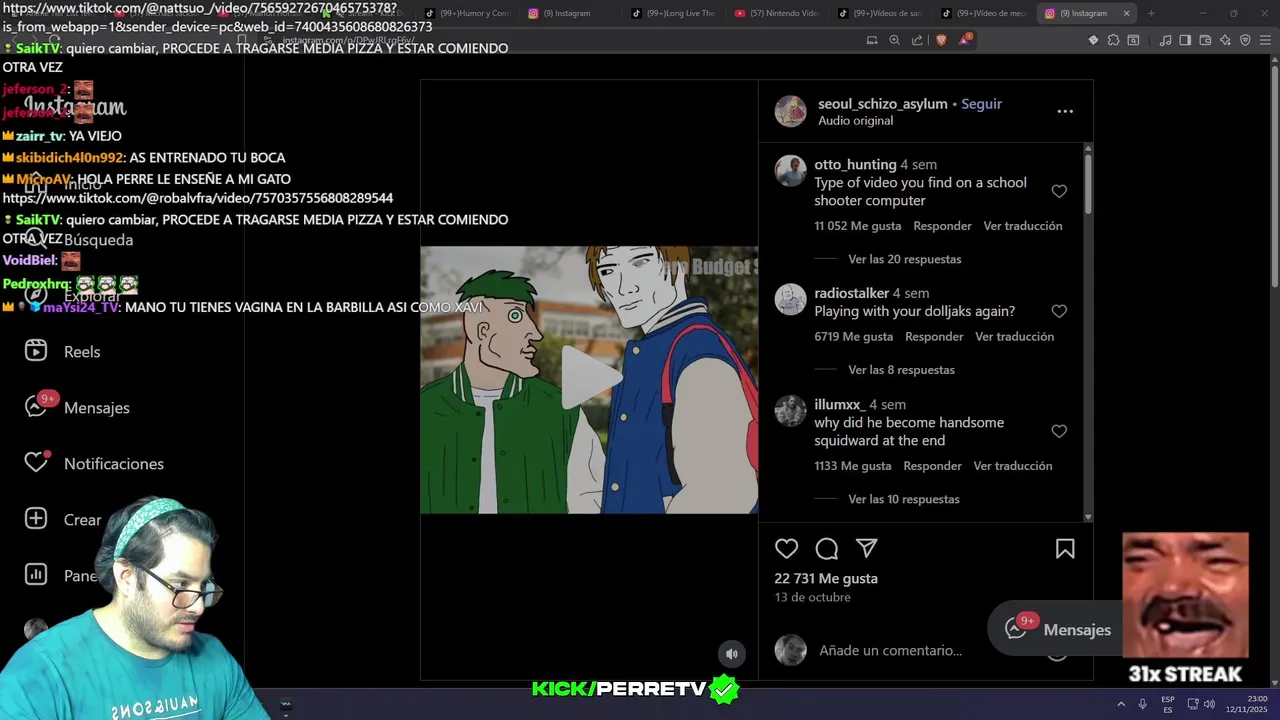The image size is (1280, 720).
Task: Expand Ver las 10 respuestas
Action: [903, 499]
